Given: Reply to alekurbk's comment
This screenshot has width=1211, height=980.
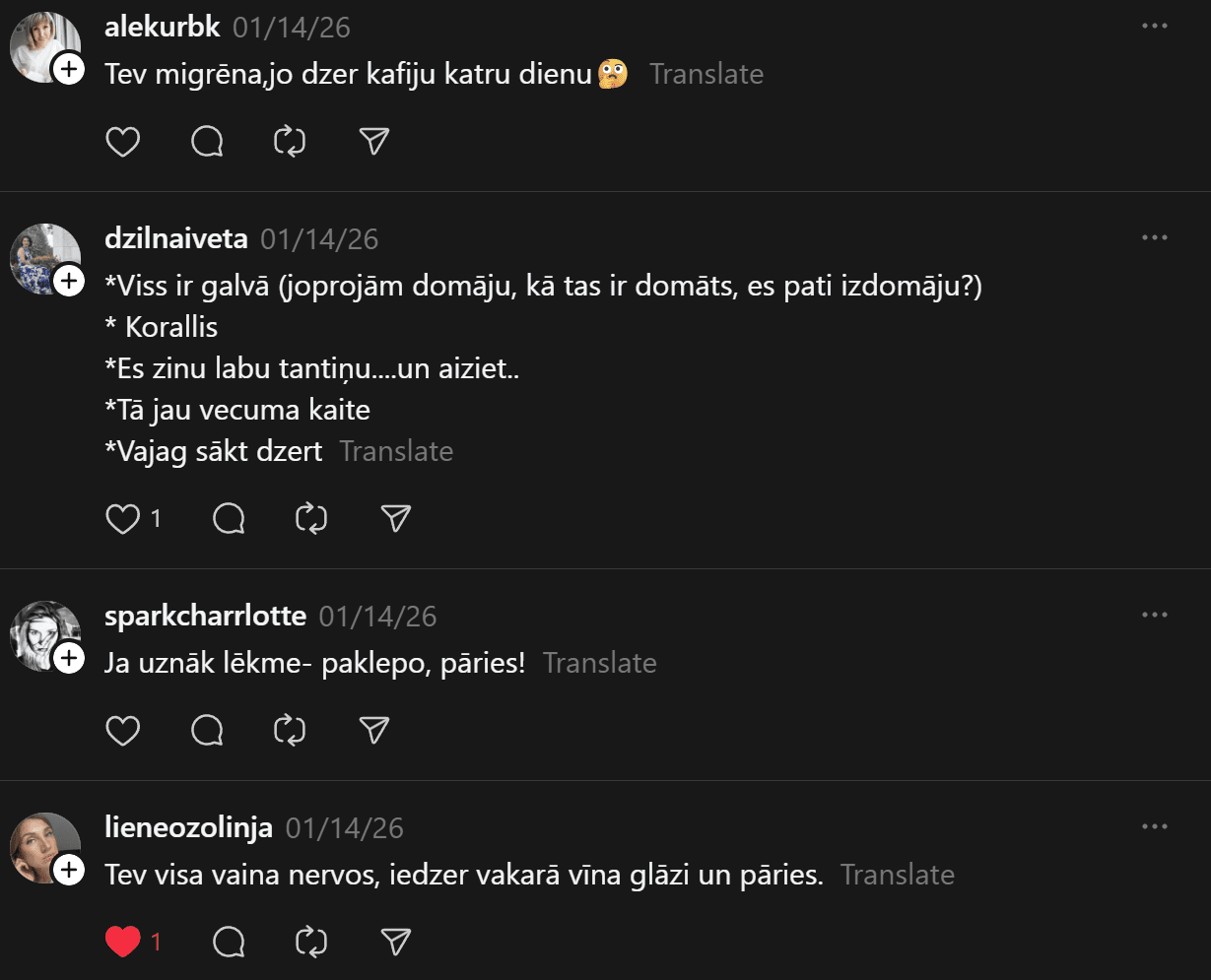Looking at the screenshot, I should coord(207,142).
